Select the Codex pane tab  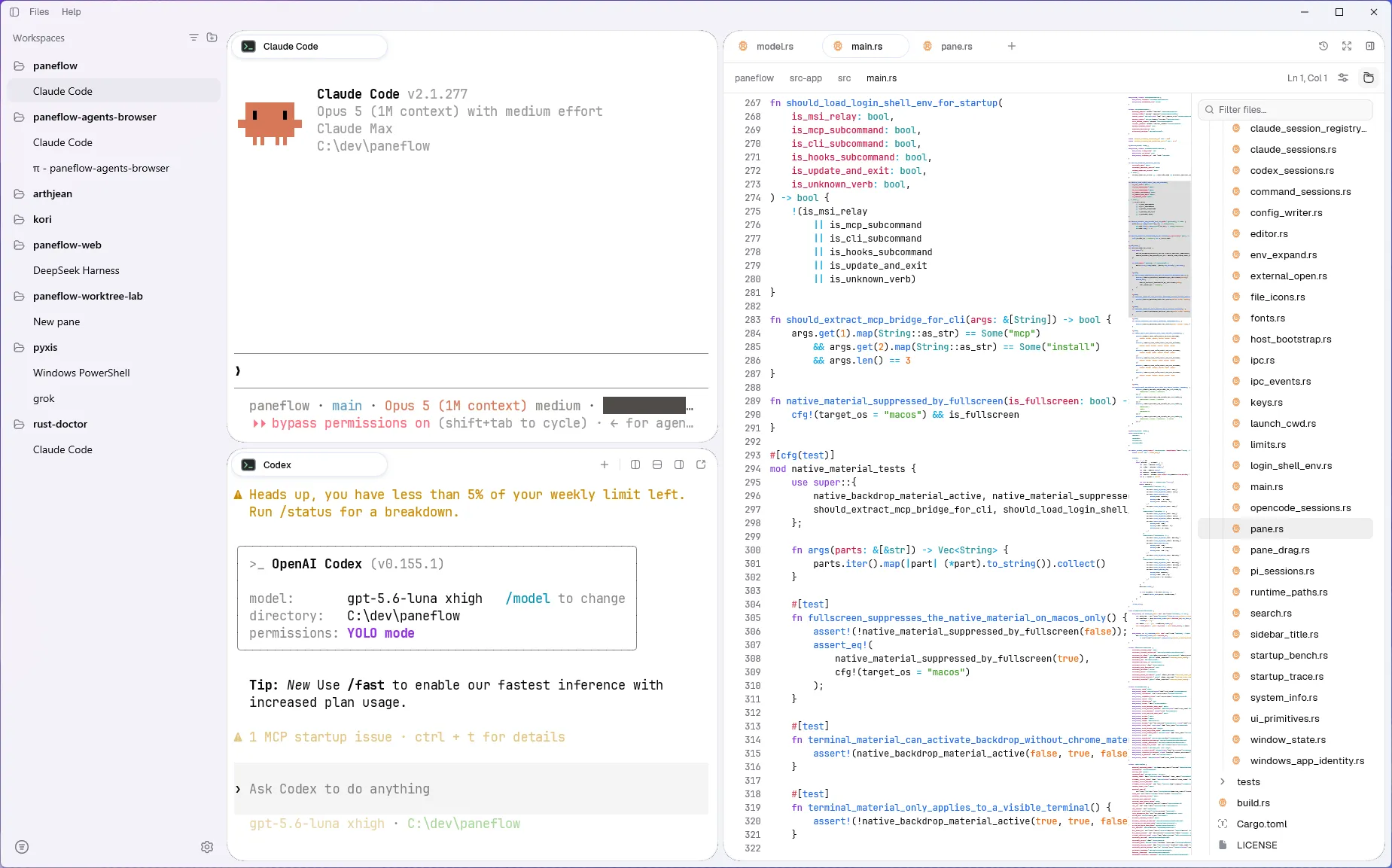pos(309,465)
